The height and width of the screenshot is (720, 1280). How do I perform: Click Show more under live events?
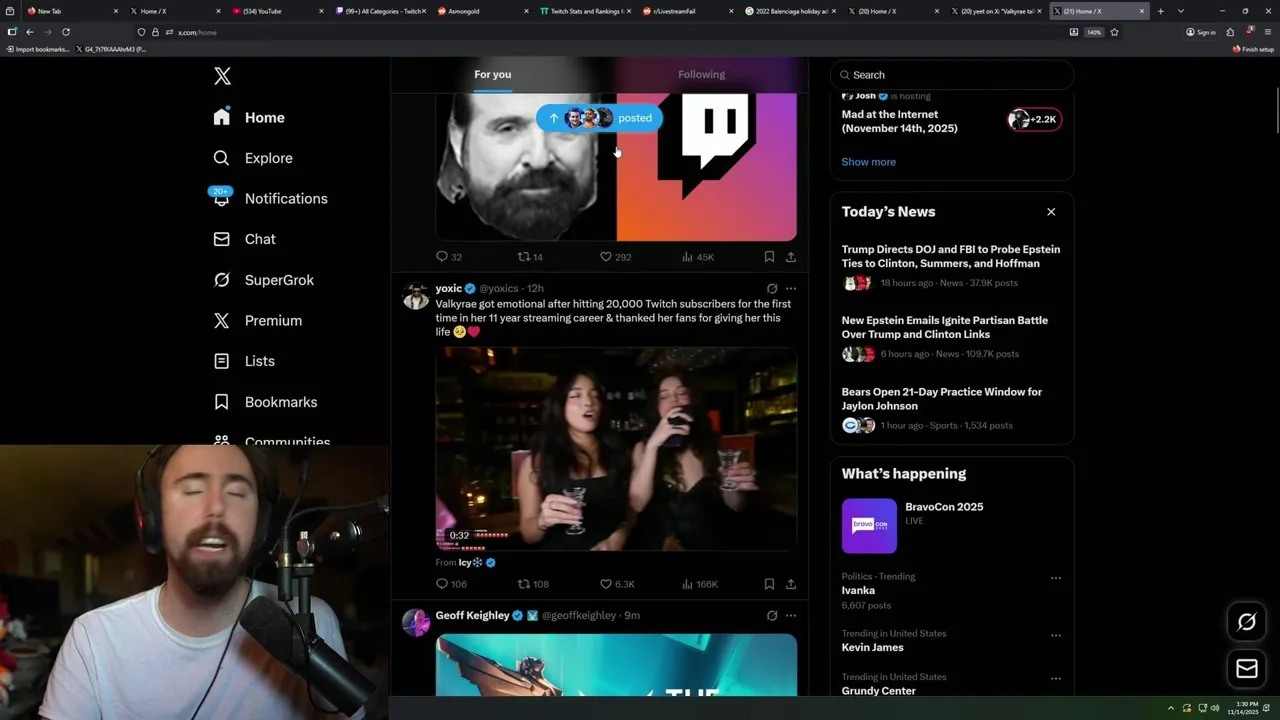(868, 162)
